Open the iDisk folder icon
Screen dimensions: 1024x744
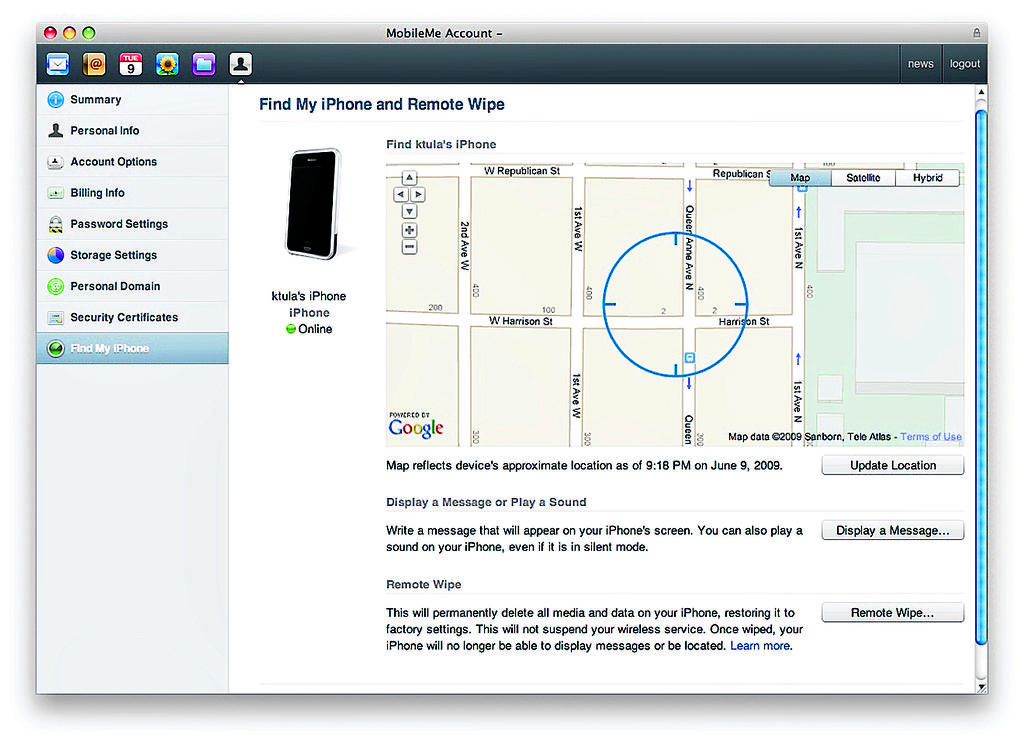pos(204,64)
